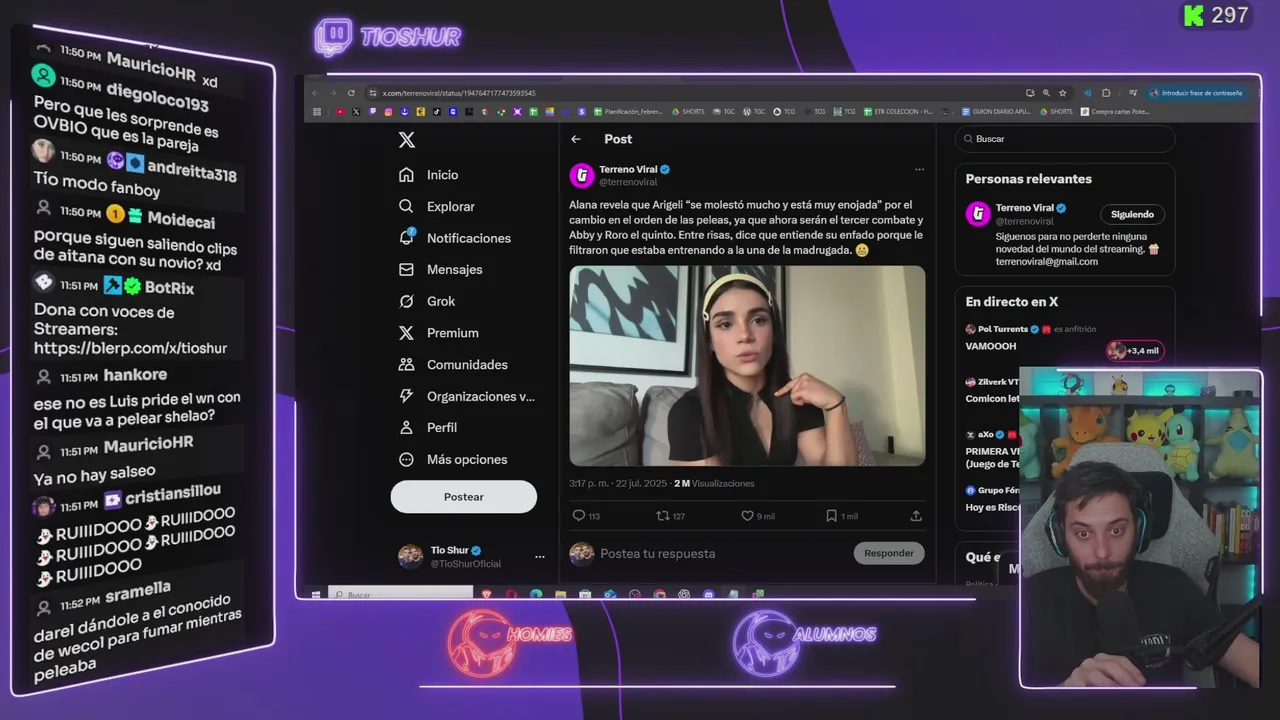
Task: Click the share post icon
Action: tap(916, 516)
